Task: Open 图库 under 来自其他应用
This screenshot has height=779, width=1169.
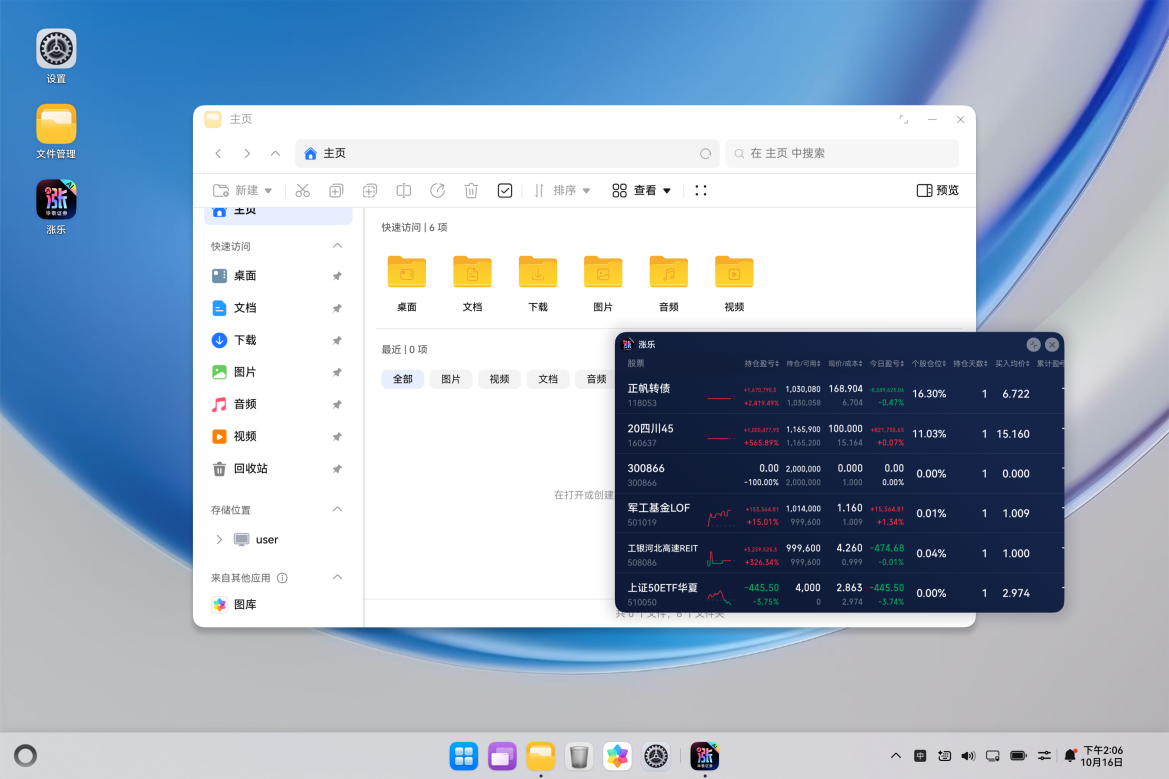Action: click(x=277, y=605)
